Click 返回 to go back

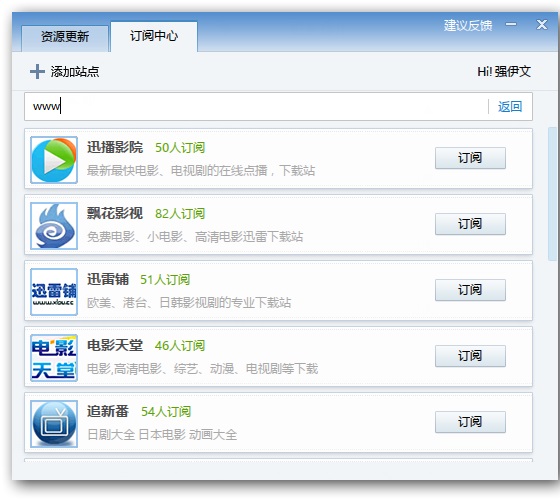click(x=510, y=106)
